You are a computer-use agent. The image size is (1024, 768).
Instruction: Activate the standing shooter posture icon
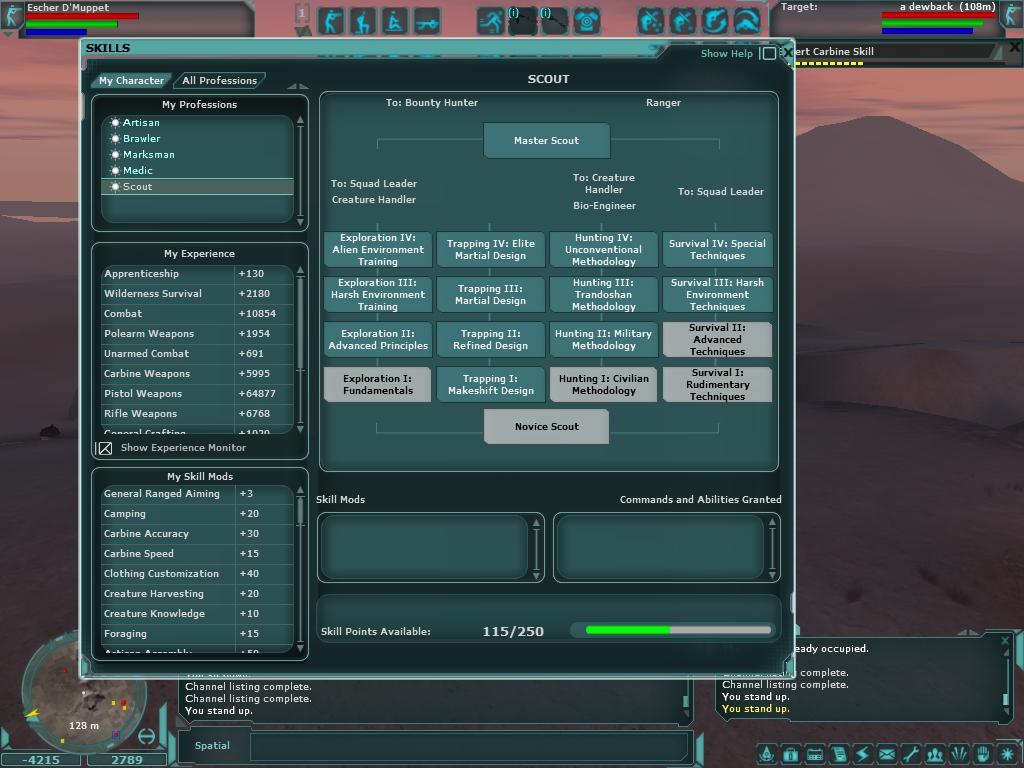click(331, 22)
